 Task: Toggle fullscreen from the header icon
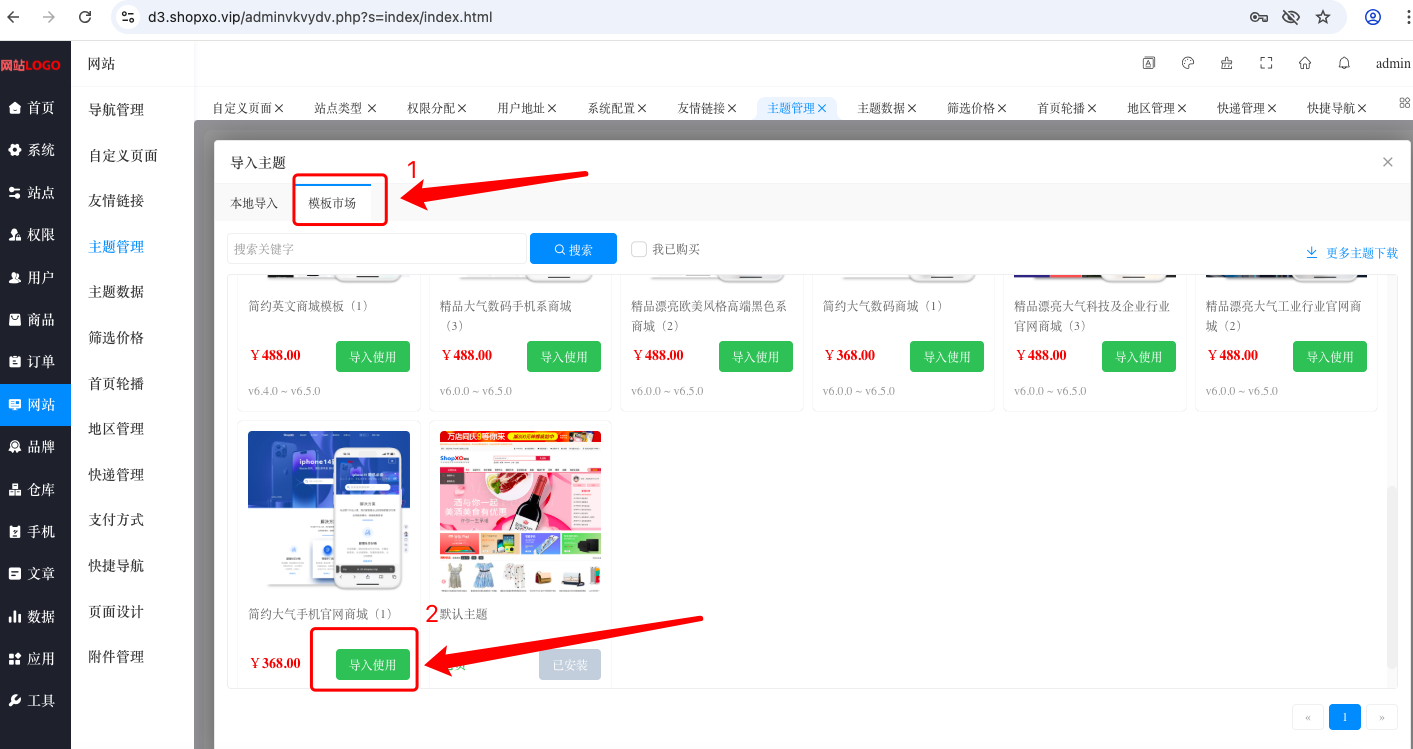(x=1266, y=63)
